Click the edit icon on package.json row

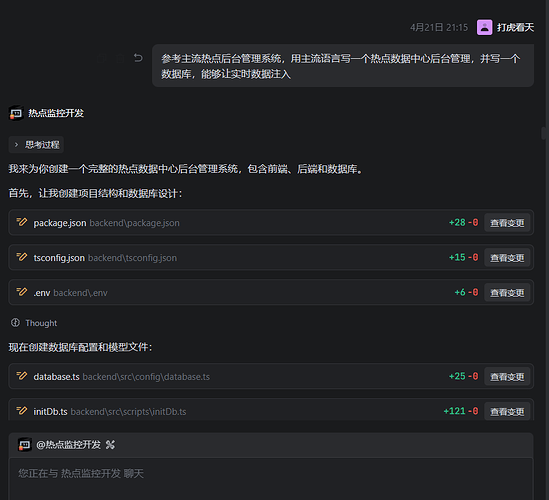(22, 222)
